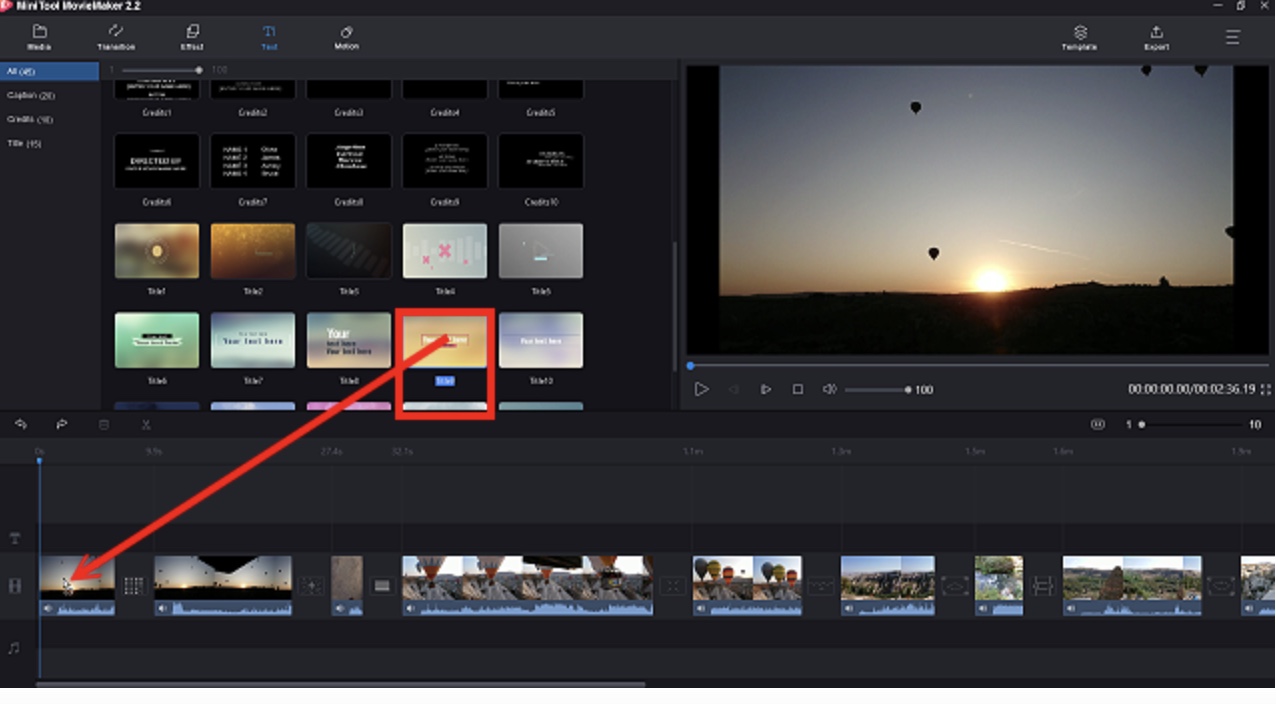Redo the last timeline action
This screenshot has width=1276, height=704.
click(x=62, y=425)
